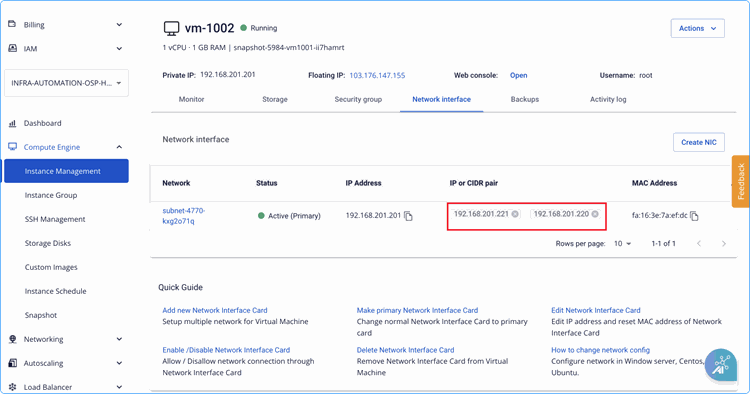Open the AI assistant bubble
The image size is (750, 394).
point(720,365)
